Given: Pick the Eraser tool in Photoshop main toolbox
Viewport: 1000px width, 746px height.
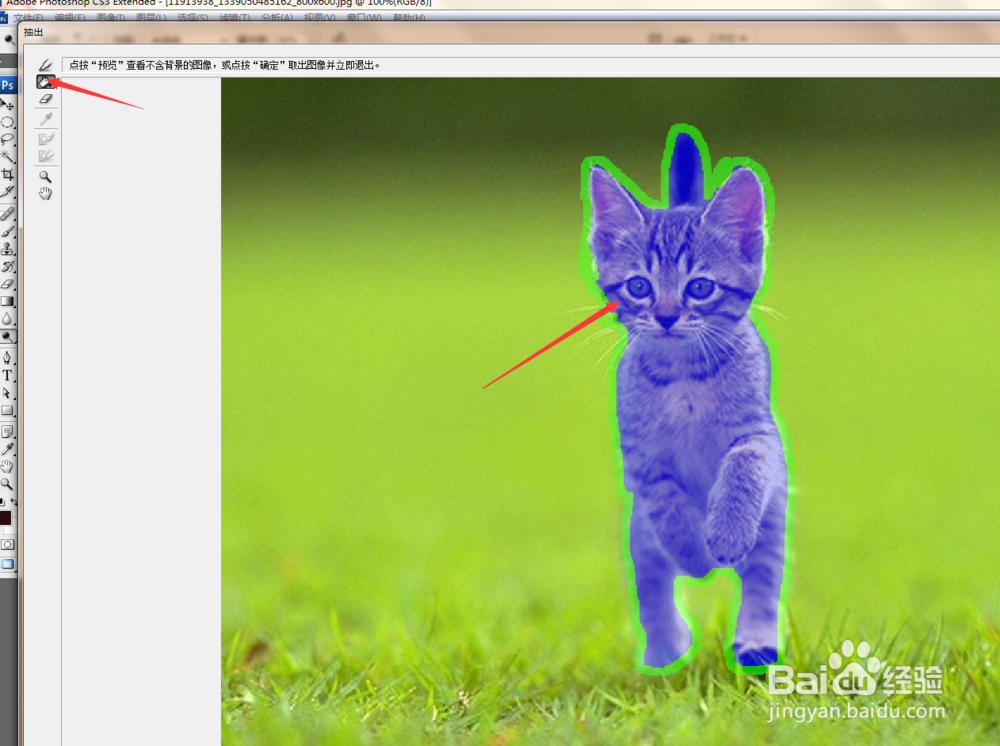Looking at the screenshot, I should click(8, 284).
